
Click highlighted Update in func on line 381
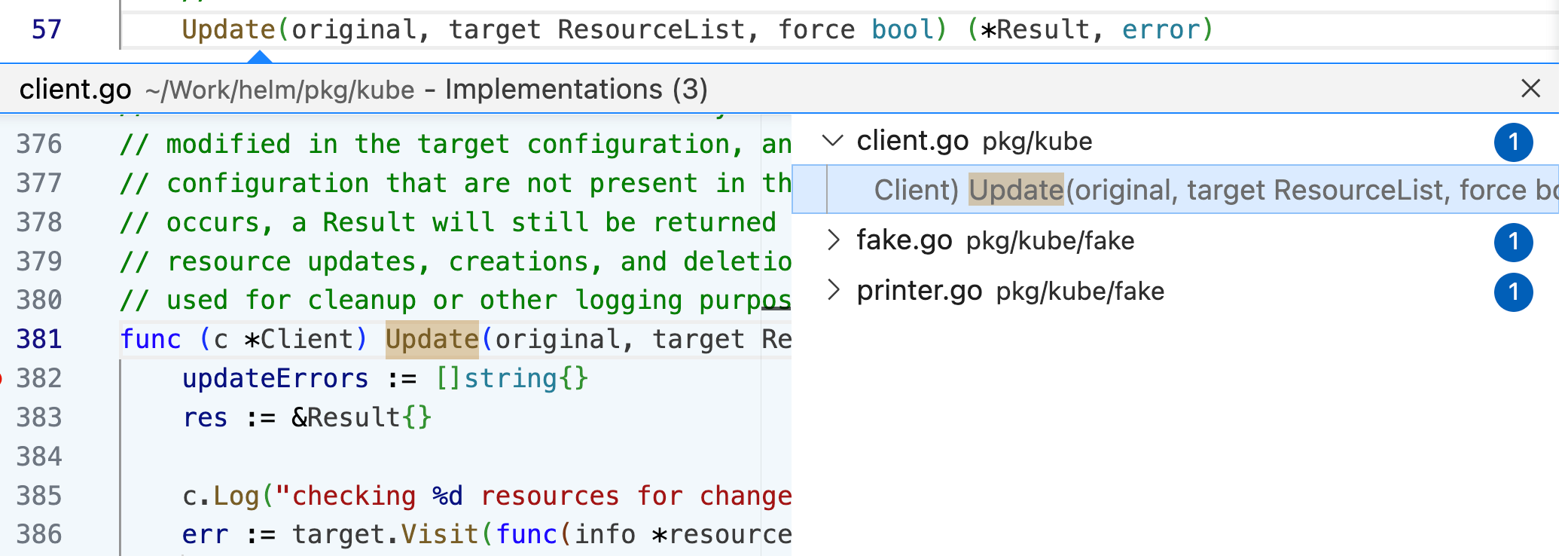432,340
